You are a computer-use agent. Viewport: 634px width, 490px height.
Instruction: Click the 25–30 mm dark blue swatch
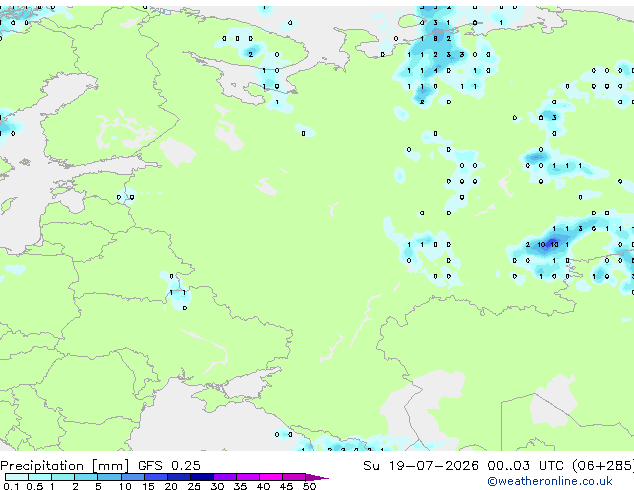click(202, 477)
